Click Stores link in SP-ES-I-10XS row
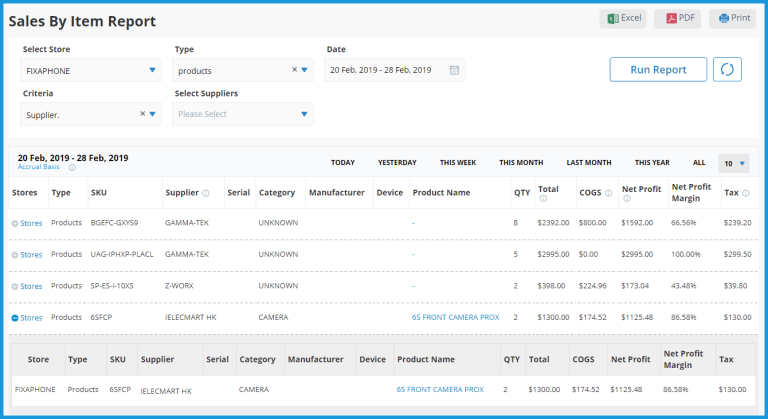 point(31,286)
